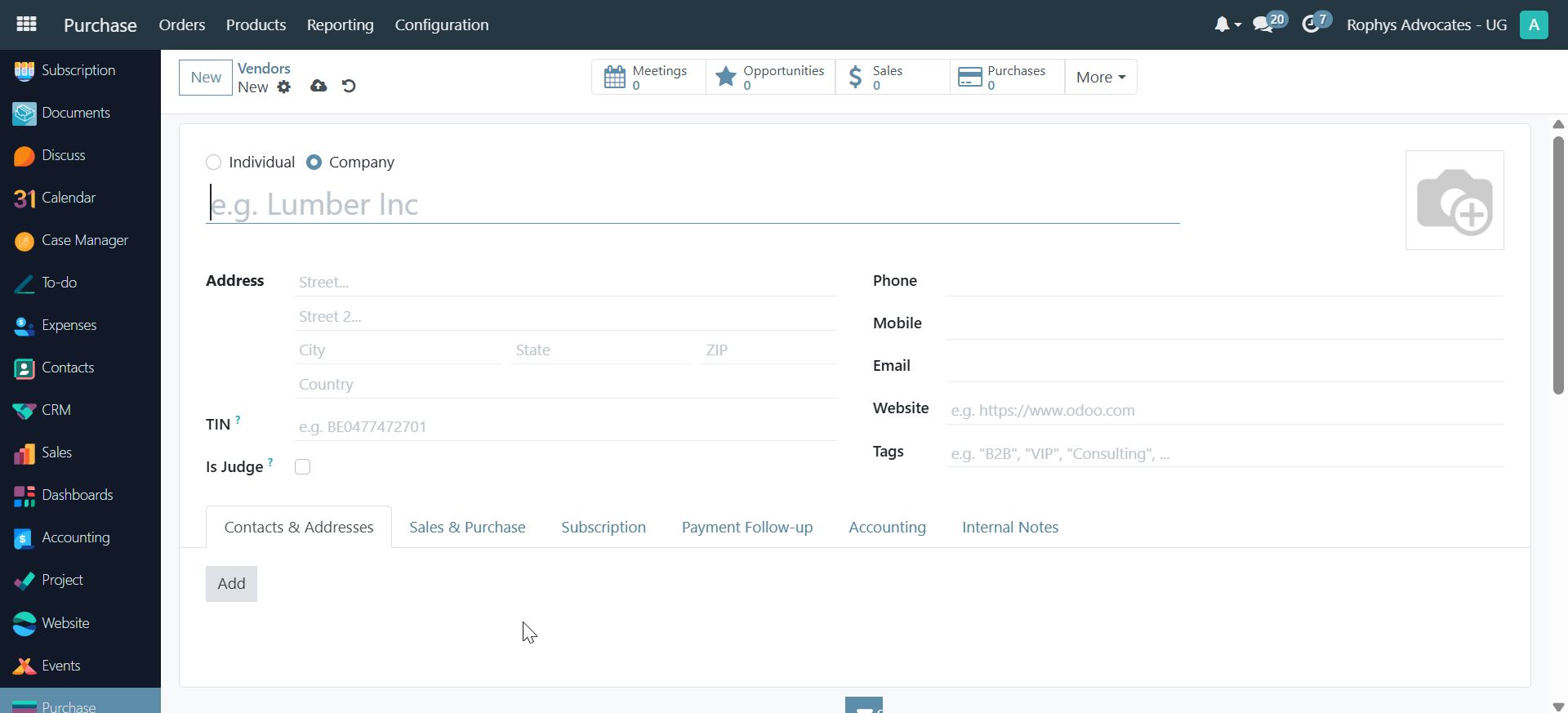
Task: Open Discuss app in sidebar
Action: [x=80, y=155]
